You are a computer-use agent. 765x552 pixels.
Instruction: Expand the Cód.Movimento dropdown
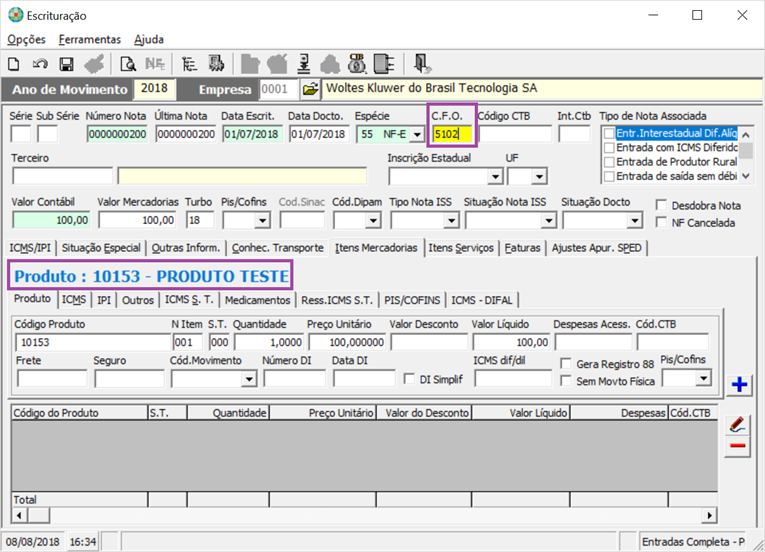(x=247, y=379)
